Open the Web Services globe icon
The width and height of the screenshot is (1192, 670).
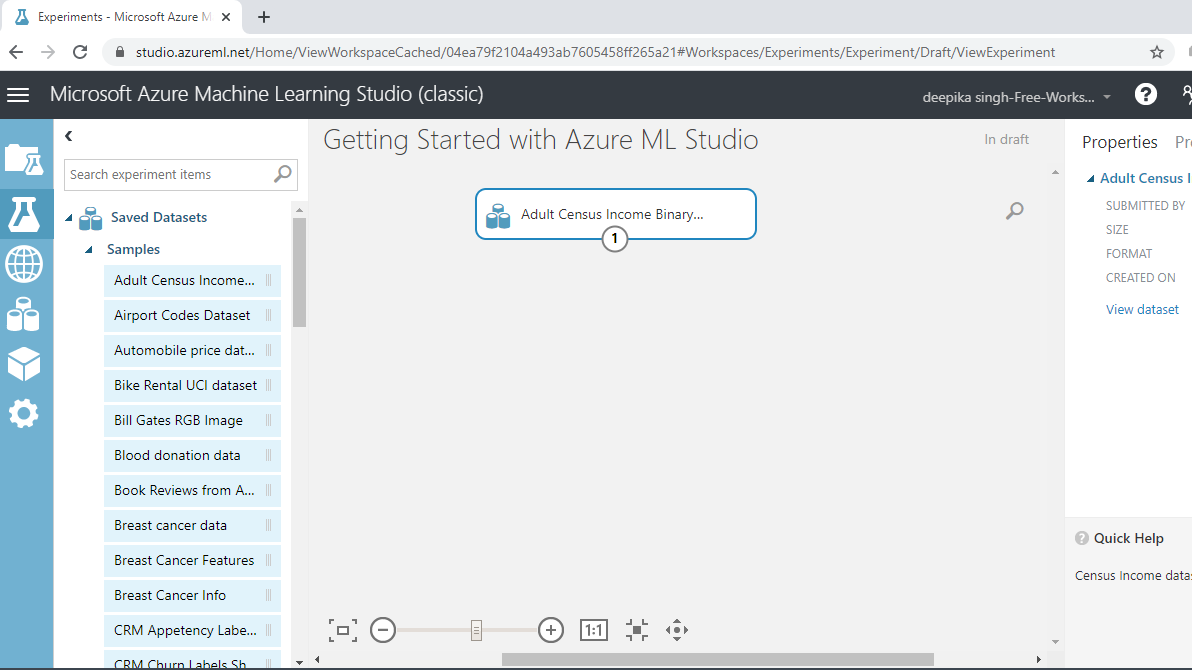[24, 265]
